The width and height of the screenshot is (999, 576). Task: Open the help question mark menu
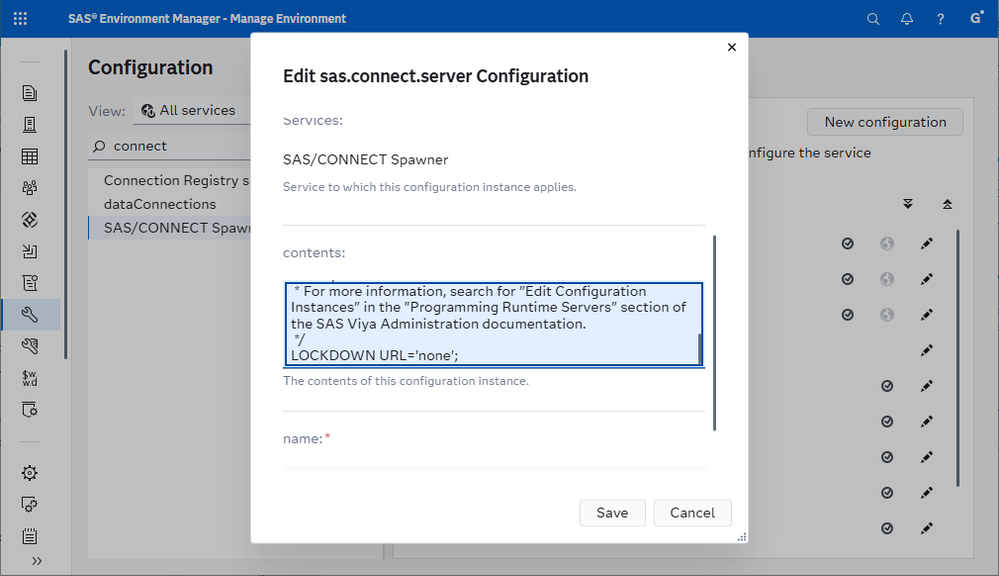tap(940, 19)
